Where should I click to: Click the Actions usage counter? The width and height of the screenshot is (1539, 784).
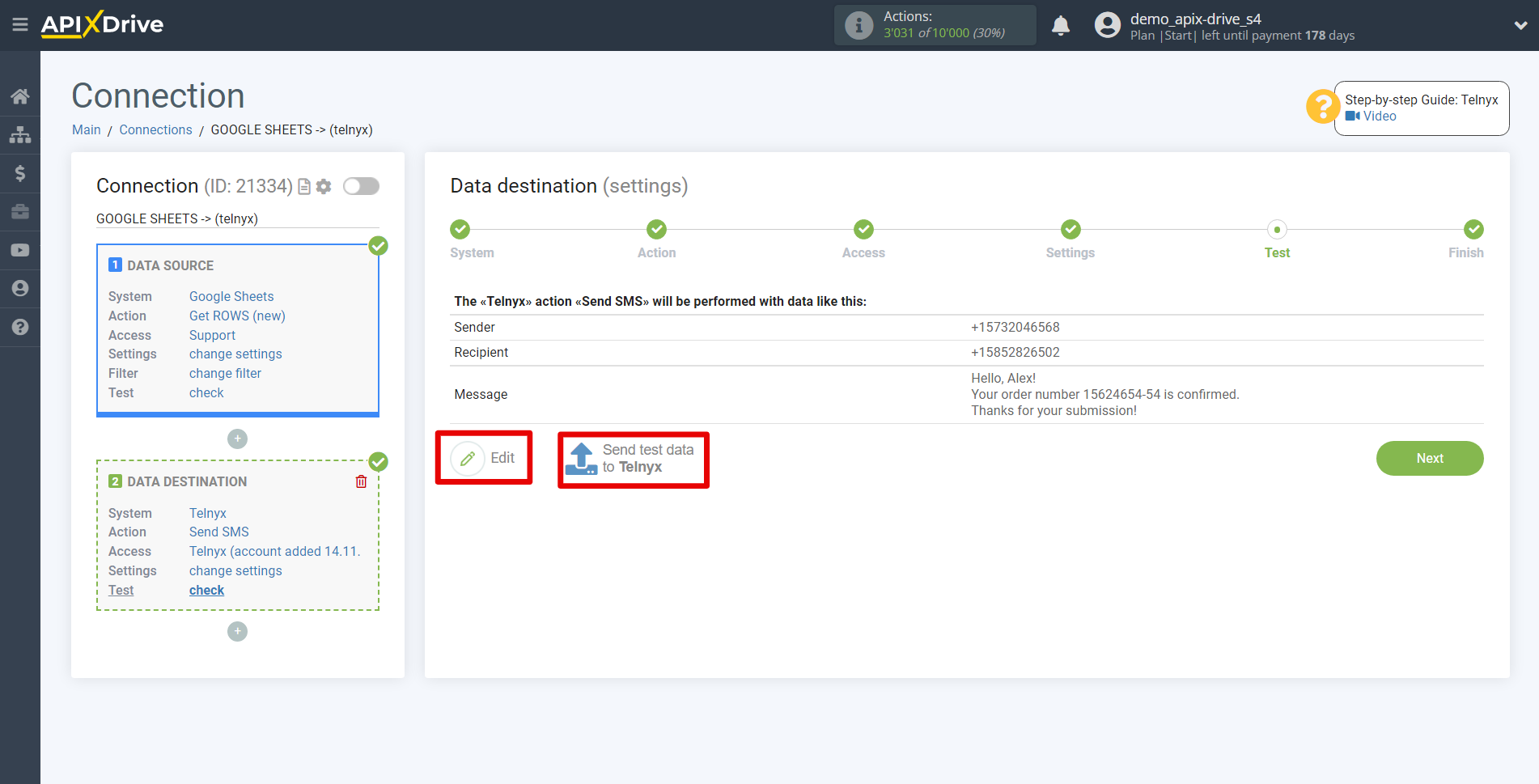coord(944,33)
